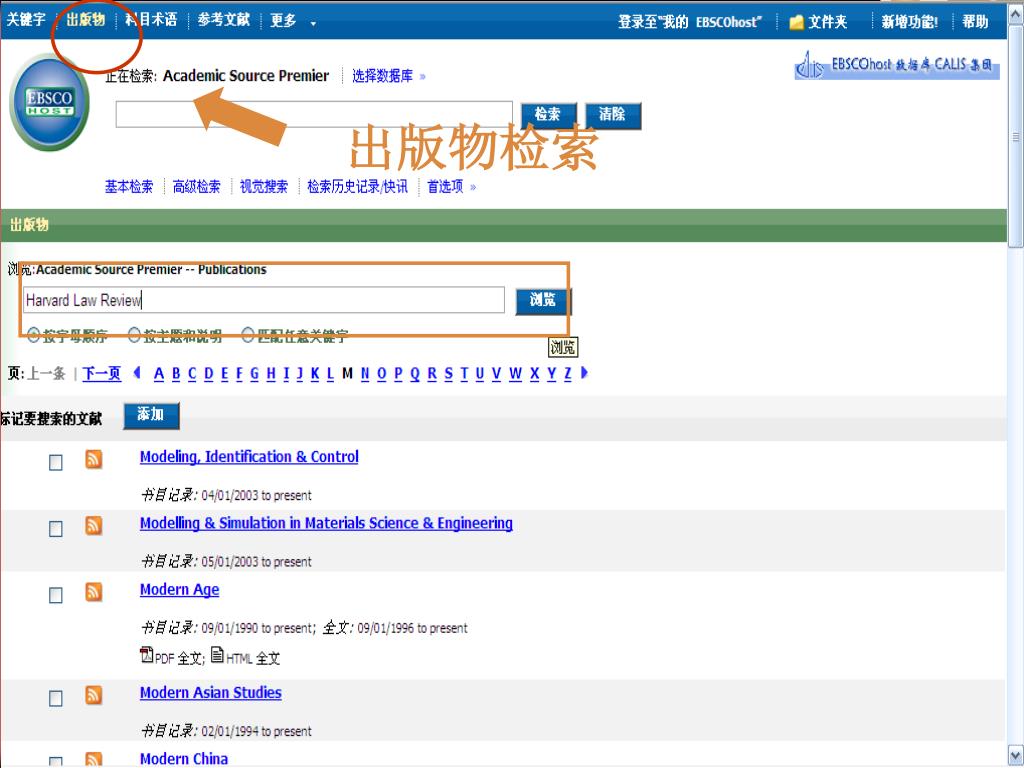The height and width of the screenshot is (768, 1024).
Task: Open 检索历史记录/快讯 link
Action: coord(357,187)
